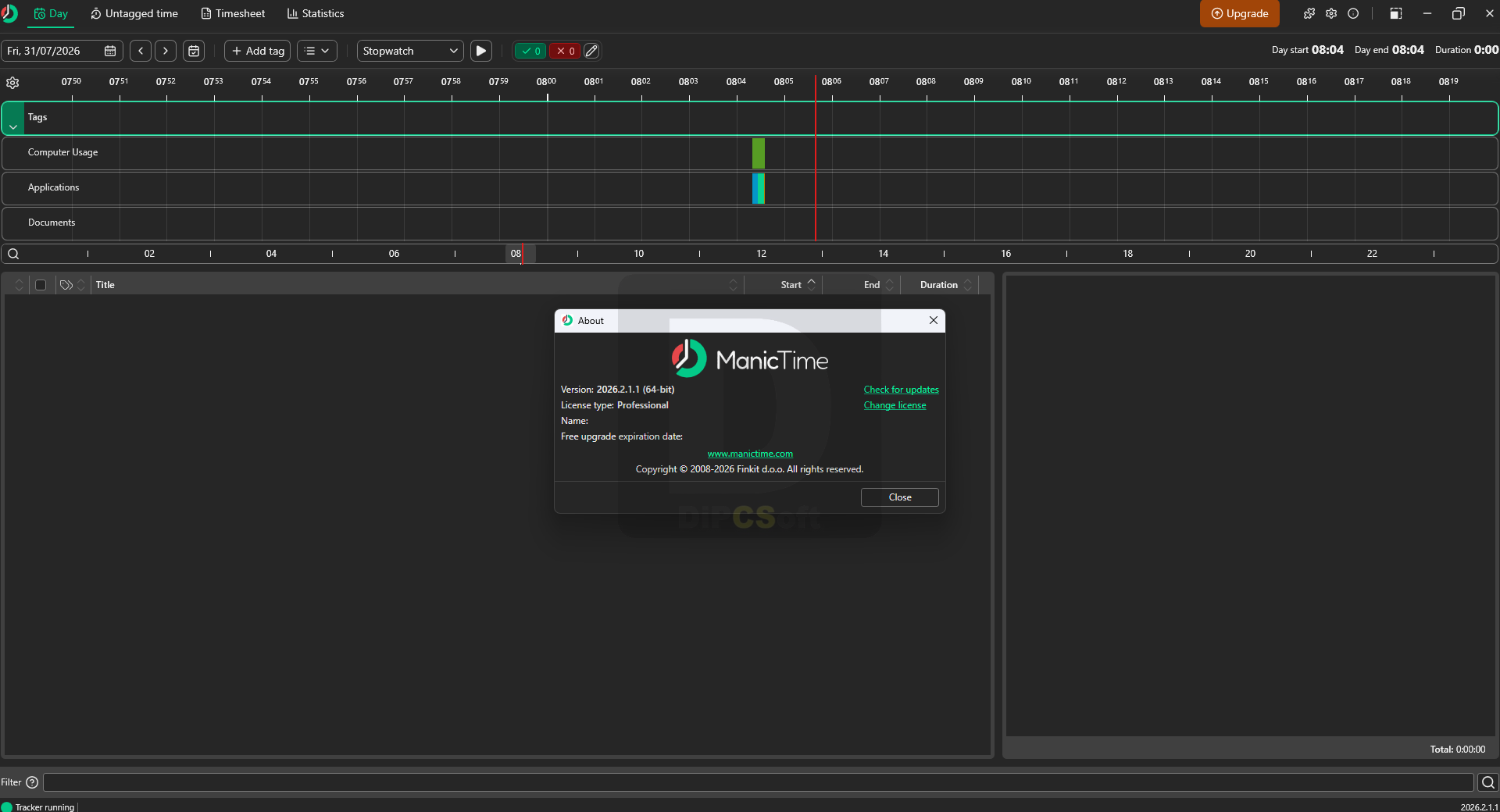The height and width of the screenshot is (812, 1500).
Task: Click the Filter help question-mark icon
Action: pos(32,782)
